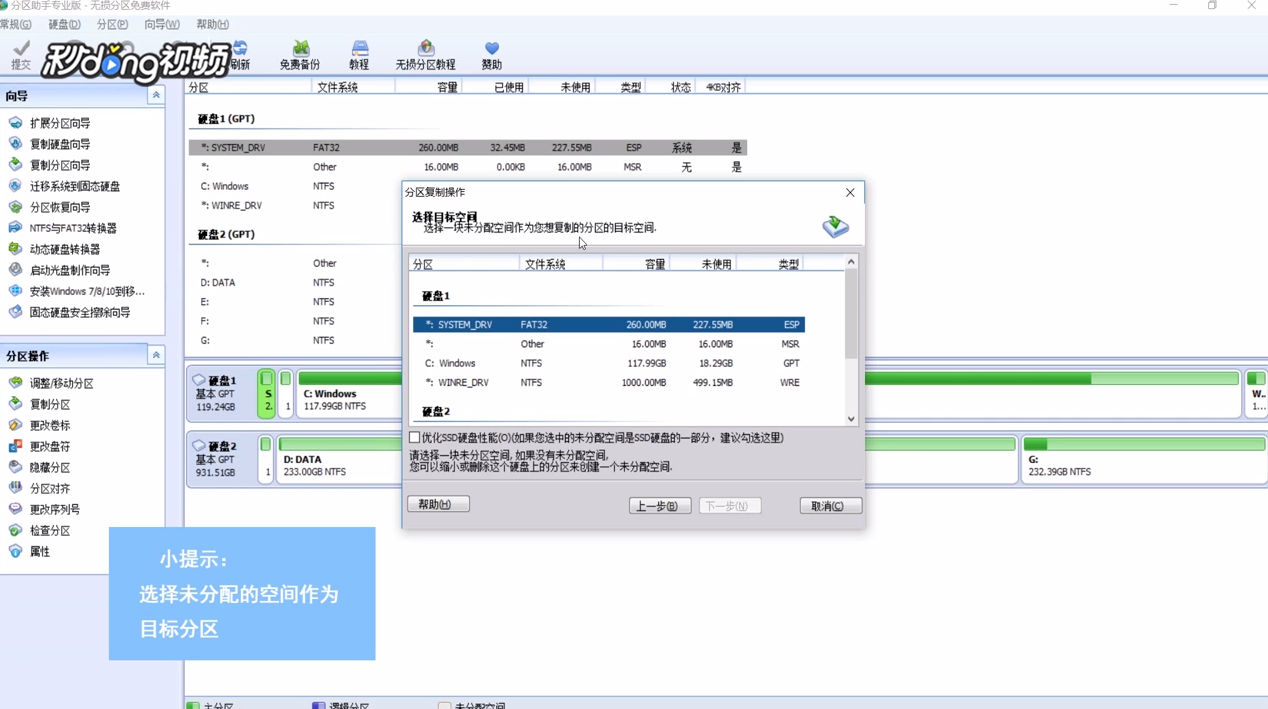Open the 分区恢复向导 wizard

[x=59, y=207]
